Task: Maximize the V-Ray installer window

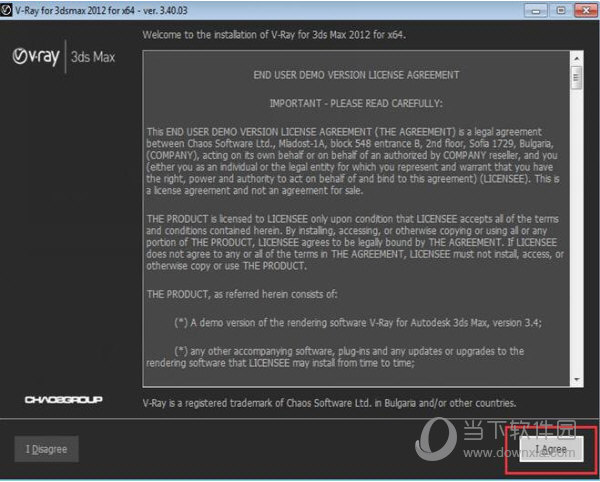Action: coord(561,11)
